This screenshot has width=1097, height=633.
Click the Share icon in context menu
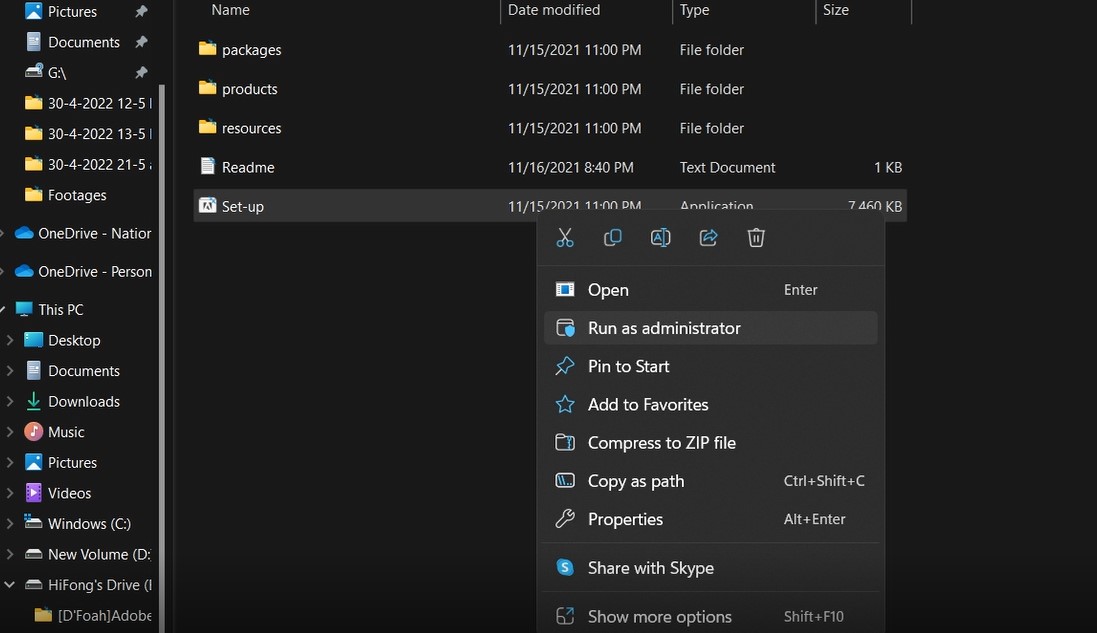point(708,238)
